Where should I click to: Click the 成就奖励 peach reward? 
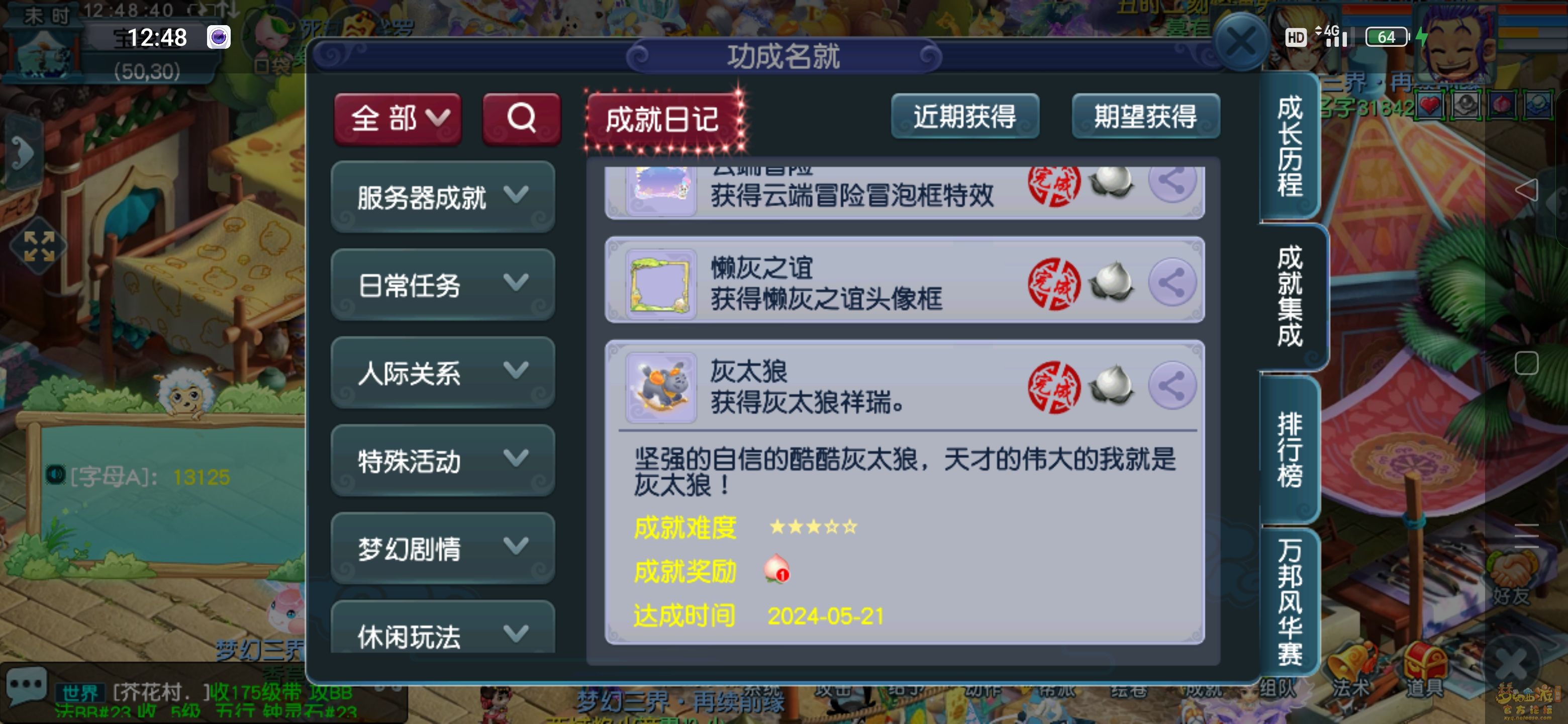pos(776,569)
